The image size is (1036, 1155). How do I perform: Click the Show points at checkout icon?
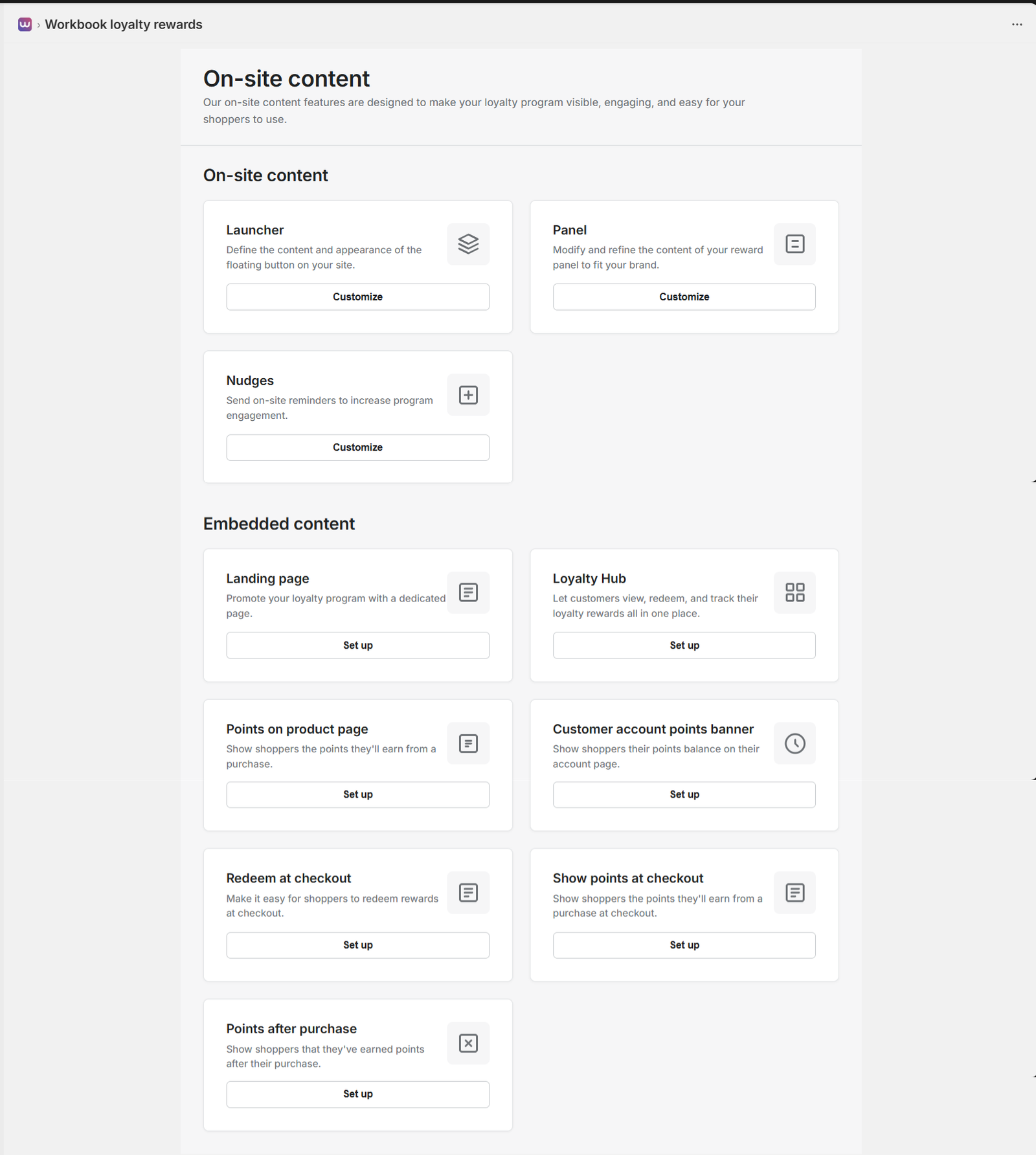794,893
